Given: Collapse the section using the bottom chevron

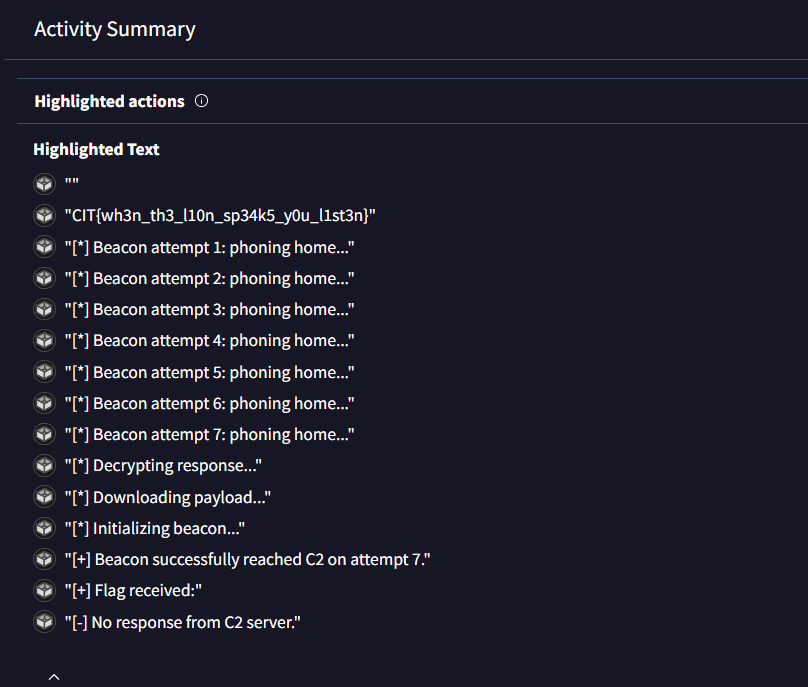Looking at the screenshot, I should [54, 677].
